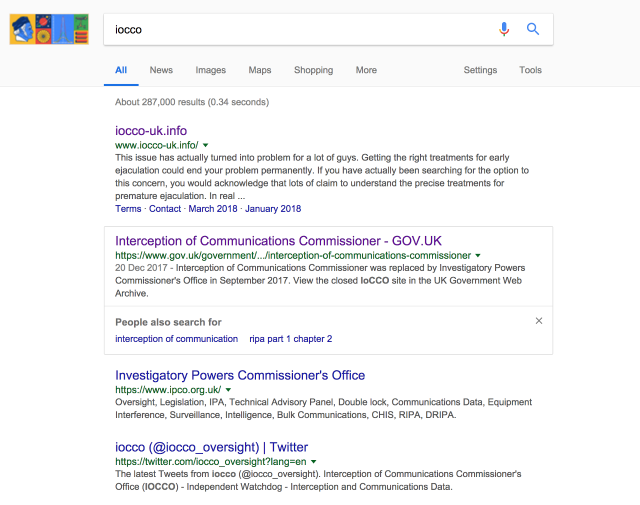Click the gov.uk interception-of-communications-commissioner URL text

coord(293,256)
